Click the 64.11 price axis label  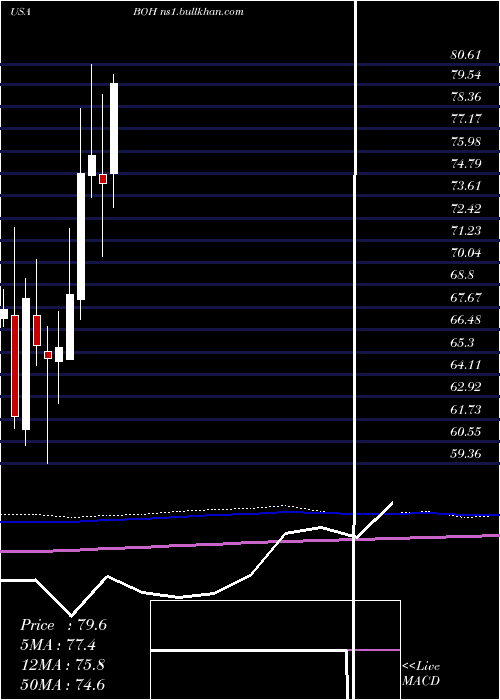pyautogui.click(x=466, y=364)
